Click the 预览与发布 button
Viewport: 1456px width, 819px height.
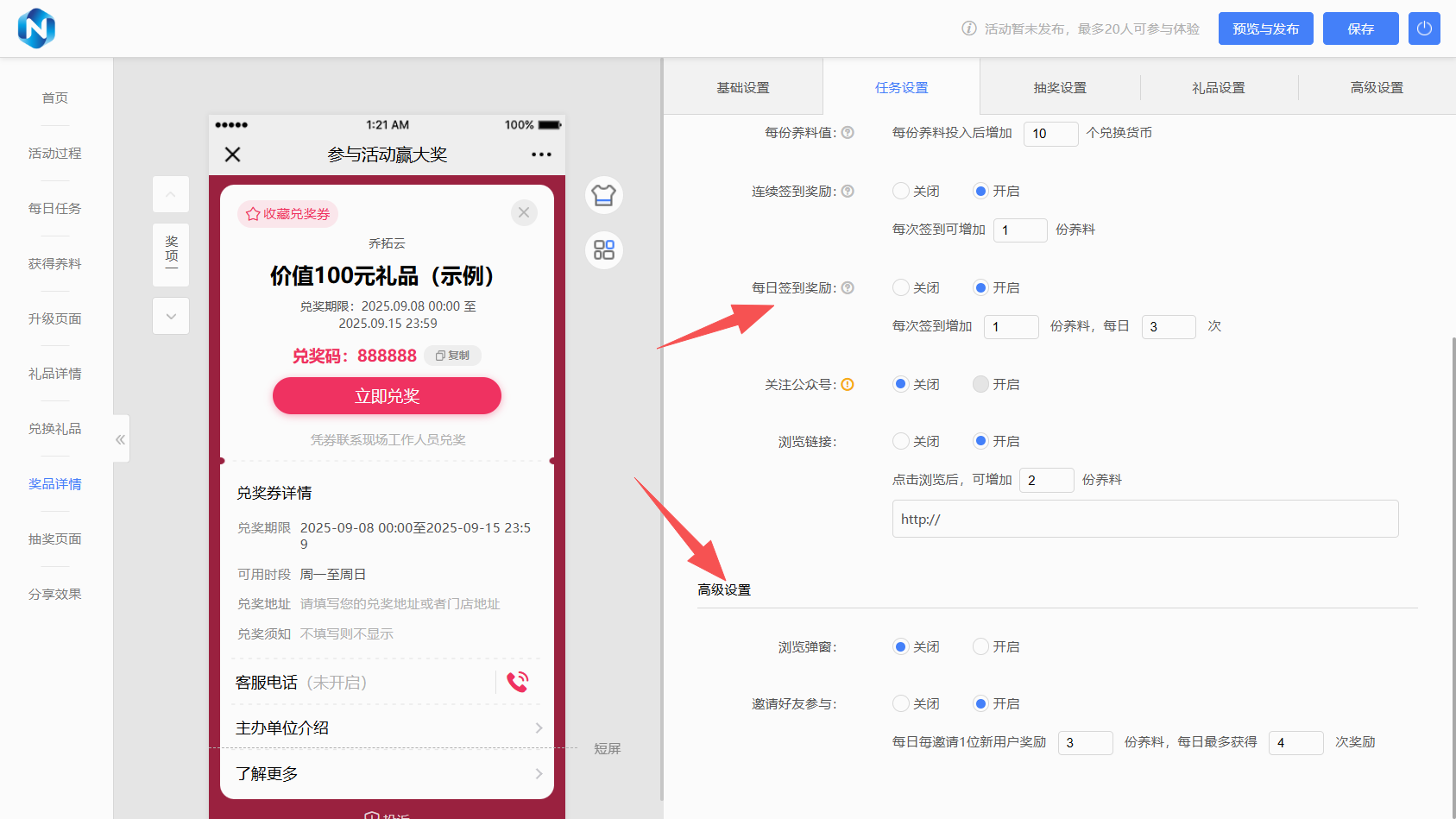(1265, 28)
